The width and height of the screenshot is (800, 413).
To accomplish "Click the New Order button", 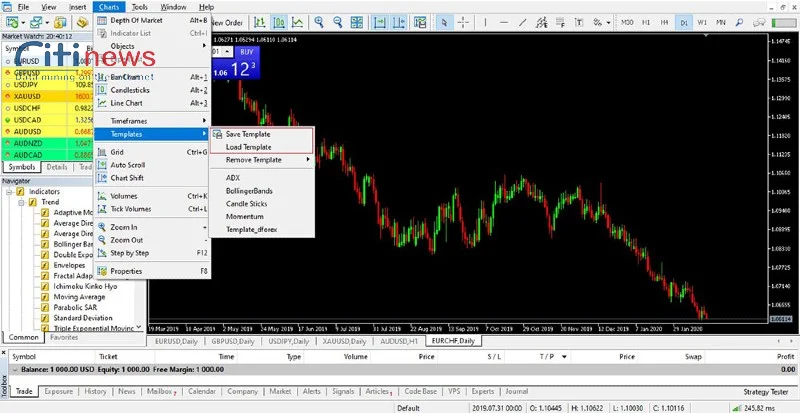I will pyautogui.click(x=227, y=22).
